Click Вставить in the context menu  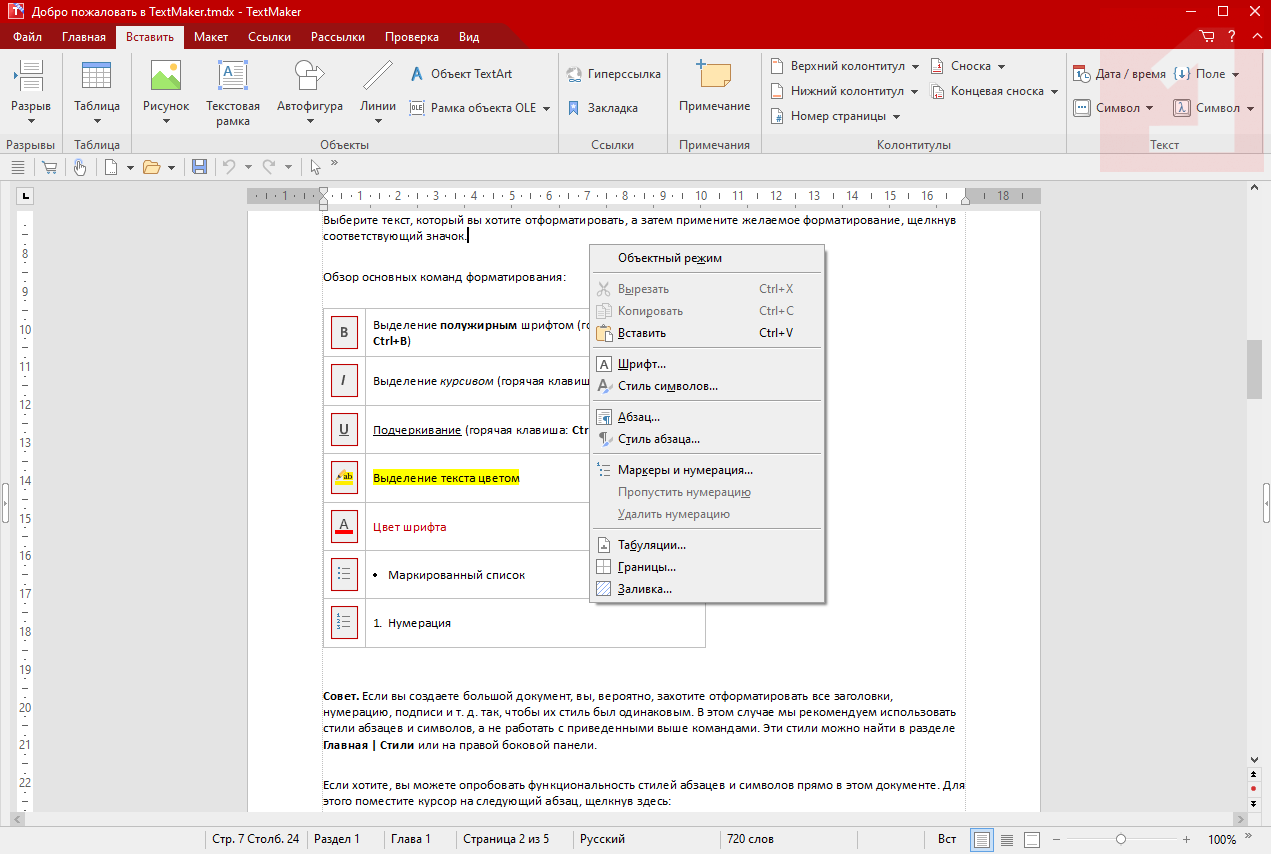coord(641,333)
